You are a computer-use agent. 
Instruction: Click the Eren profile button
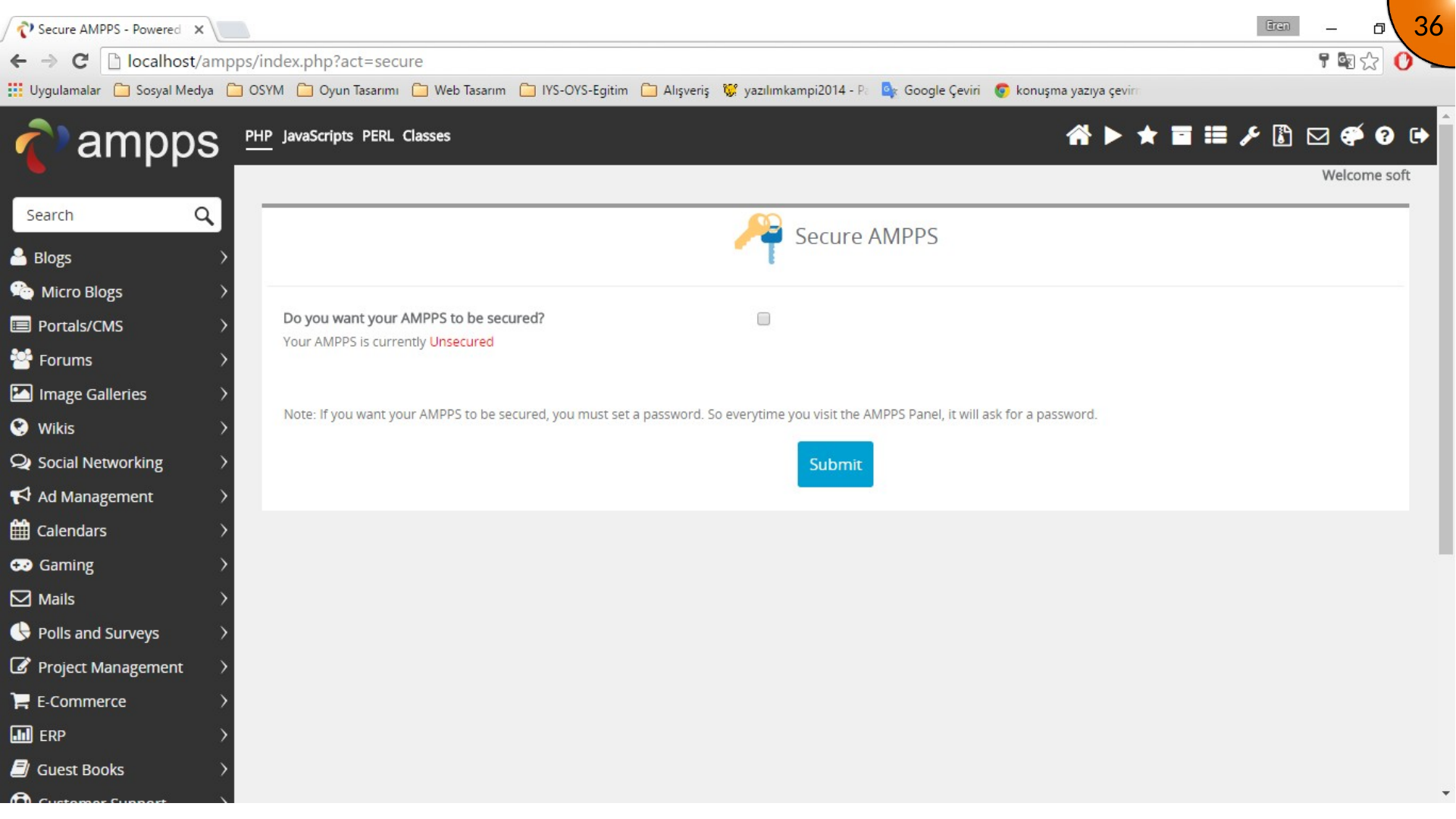[x=1278, y=26]
